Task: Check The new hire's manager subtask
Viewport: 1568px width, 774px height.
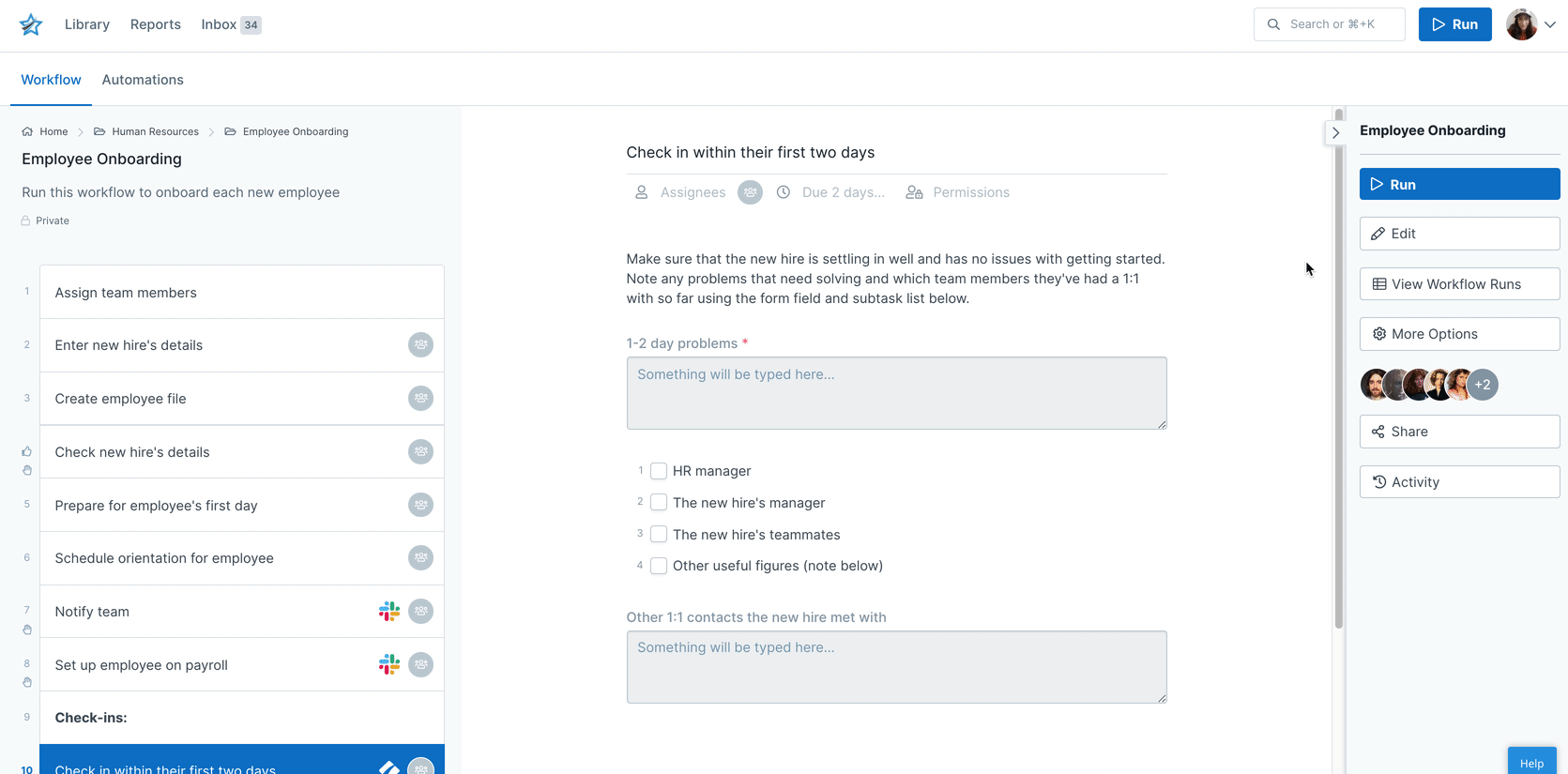Action: [x=659, y=503]
